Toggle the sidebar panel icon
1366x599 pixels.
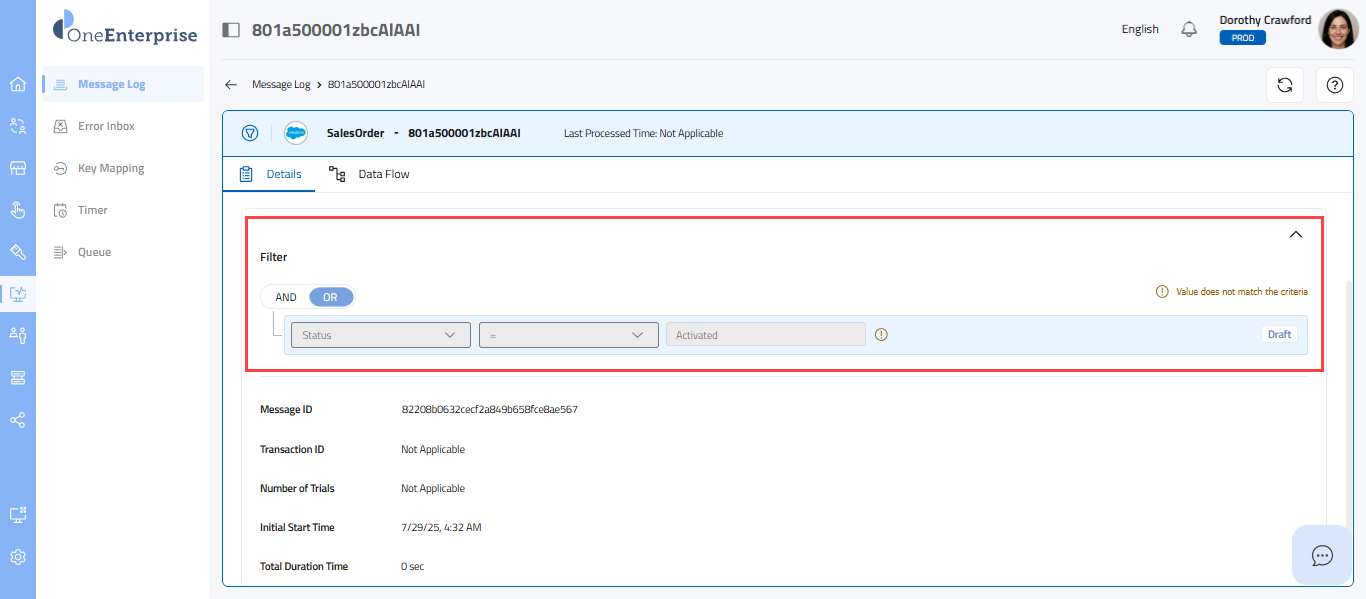[x=231, y=30]
